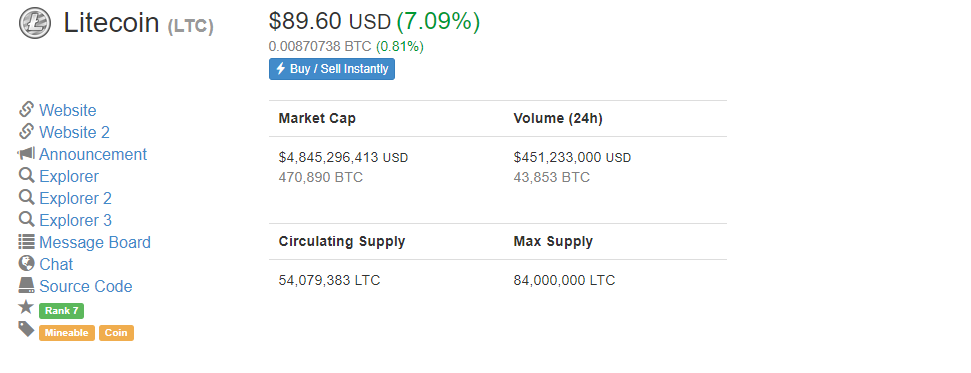Open the Explorer 2 link
The image size is (971, 373).
(76, 198)
